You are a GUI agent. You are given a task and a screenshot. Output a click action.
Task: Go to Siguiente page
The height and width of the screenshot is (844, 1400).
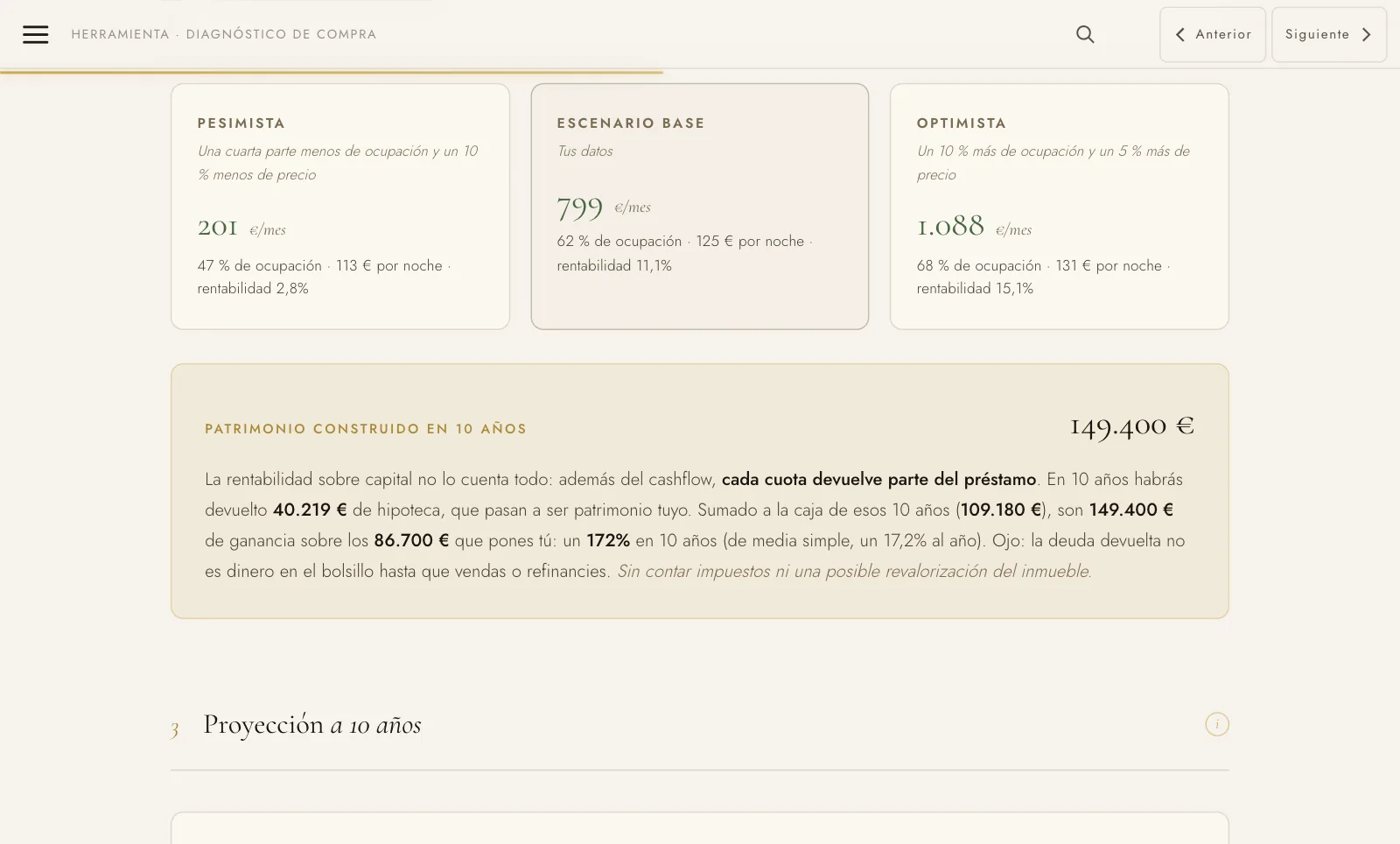[x=1329, y=34]
